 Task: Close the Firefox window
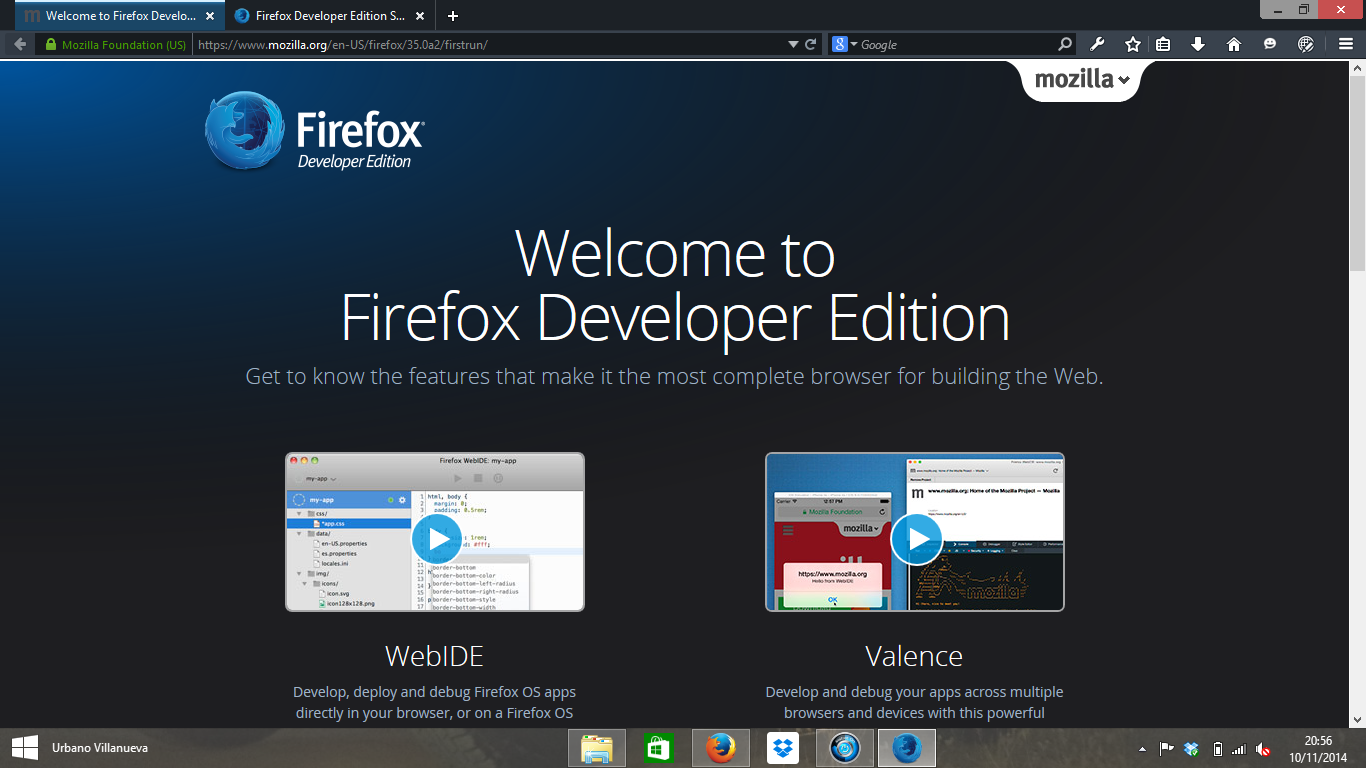pyautogui.click(x=1340, y=9)
